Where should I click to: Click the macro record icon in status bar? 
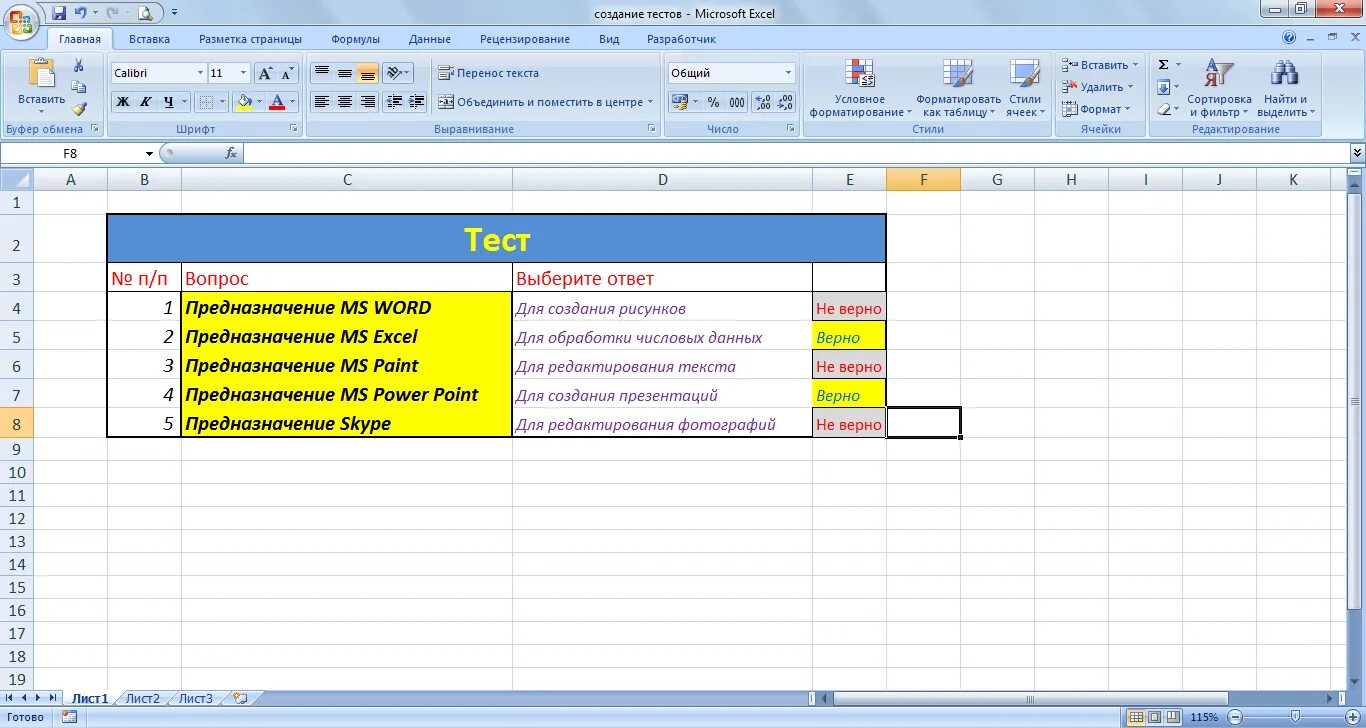click(69, 717)
